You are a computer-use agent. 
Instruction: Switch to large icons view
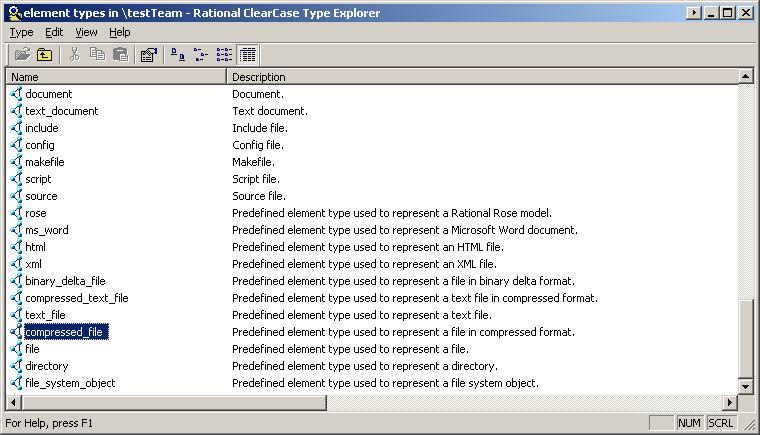click(x=177, y=55)
